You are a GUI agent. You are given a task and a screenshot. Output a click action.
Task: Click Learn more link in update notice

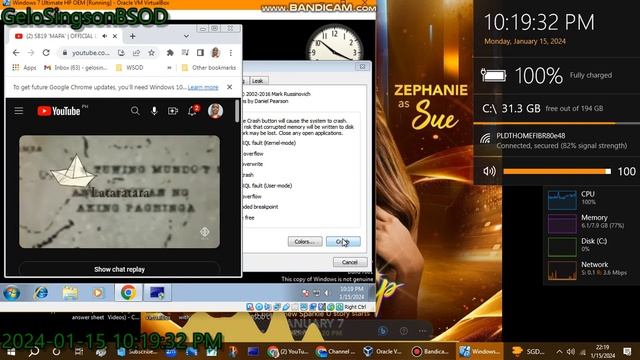click(203, 87)
